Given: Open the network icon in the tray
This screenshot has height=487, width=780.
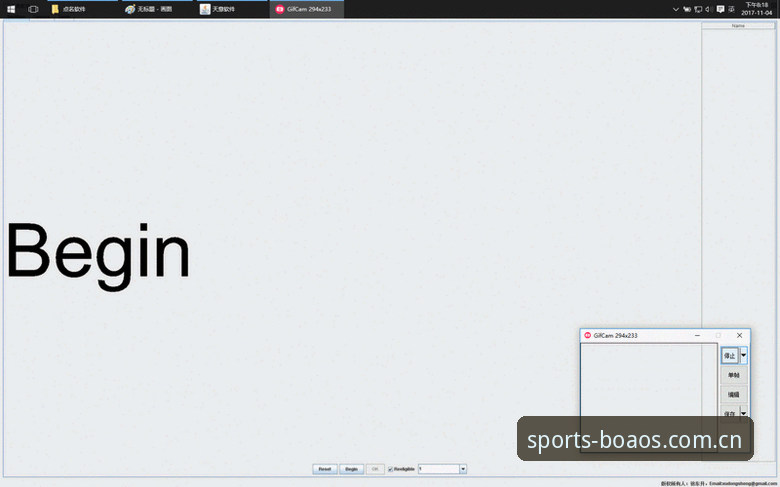Looking at the screenshot, I should [x=698, y=9].
